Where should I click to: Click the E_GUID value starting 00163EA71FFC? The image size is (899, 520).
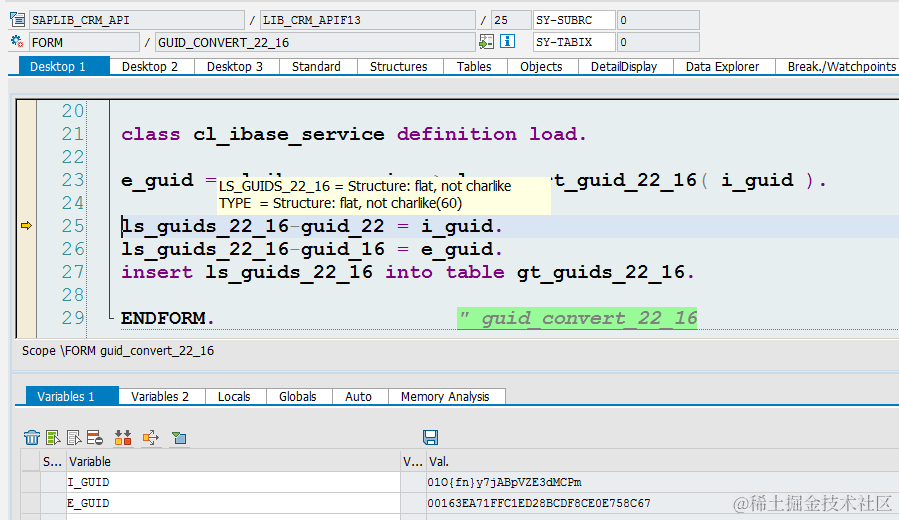click(539, 503)
